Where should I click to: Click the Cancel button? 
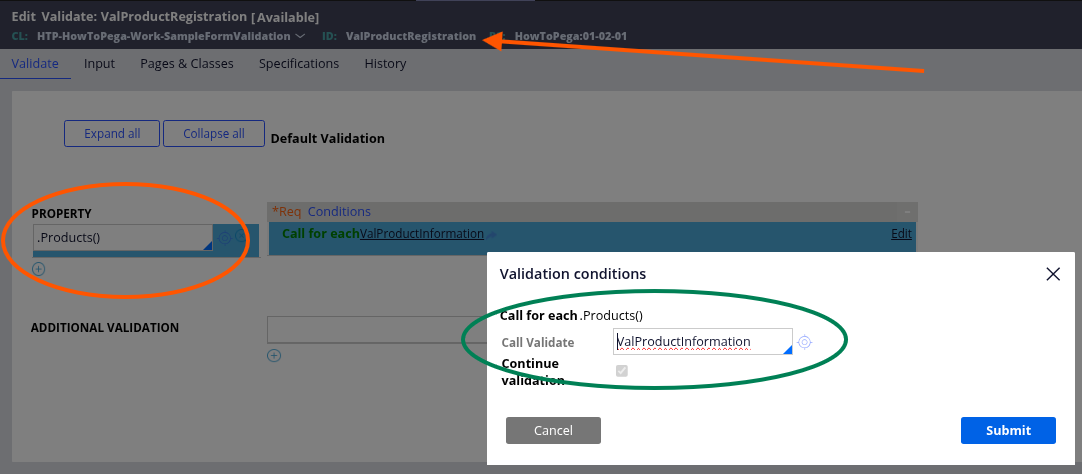pyautogui.click(x=553, y=430)
